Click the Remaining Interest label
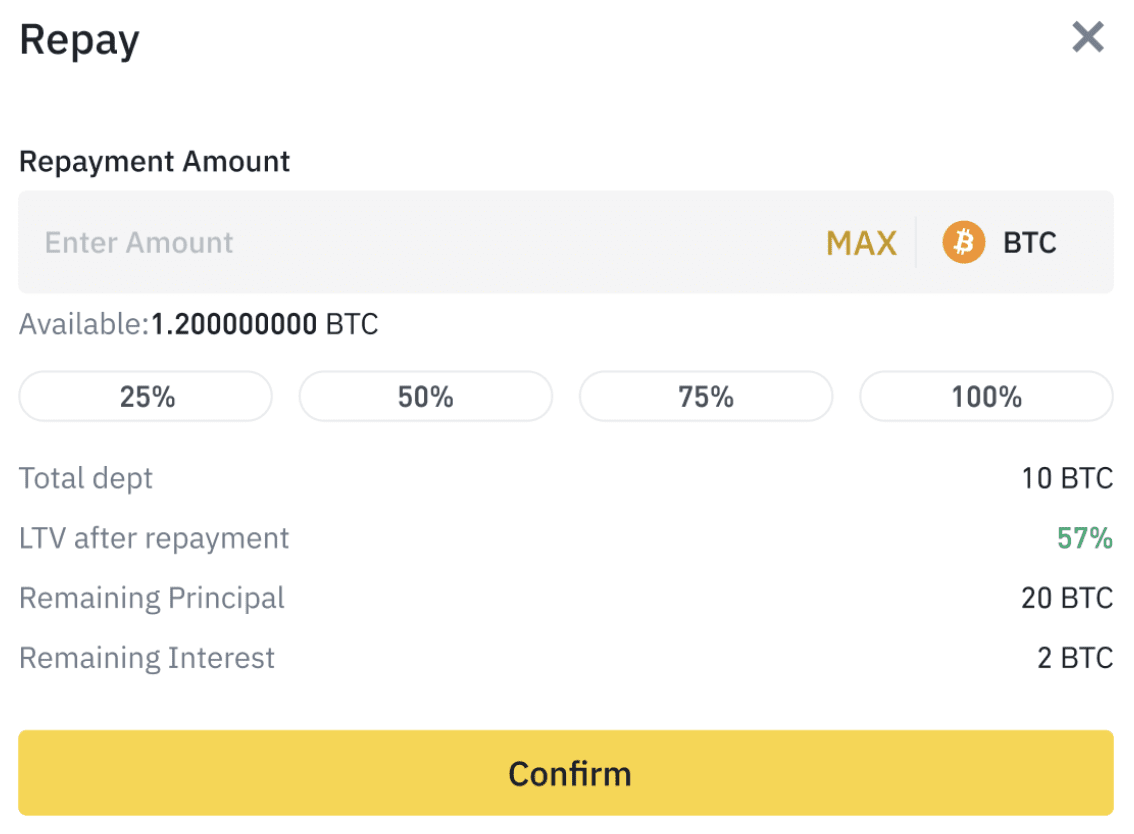Viewport: 1134px width, 834px height. (147, 658)
